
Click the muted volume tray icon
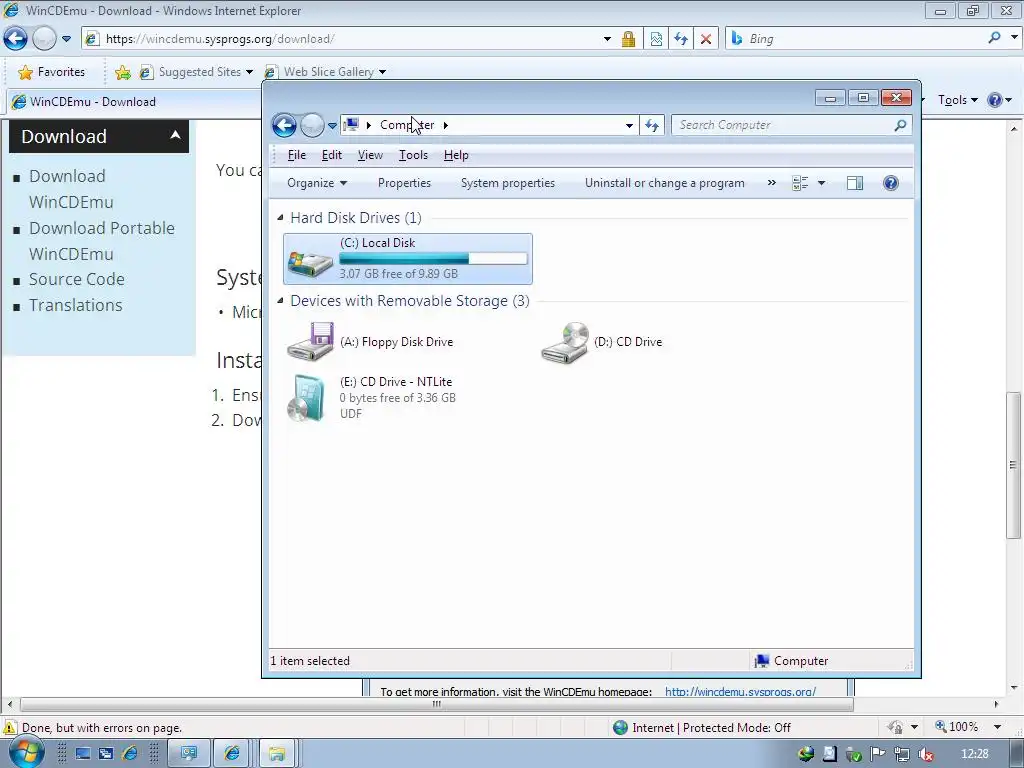click(925, 754)
